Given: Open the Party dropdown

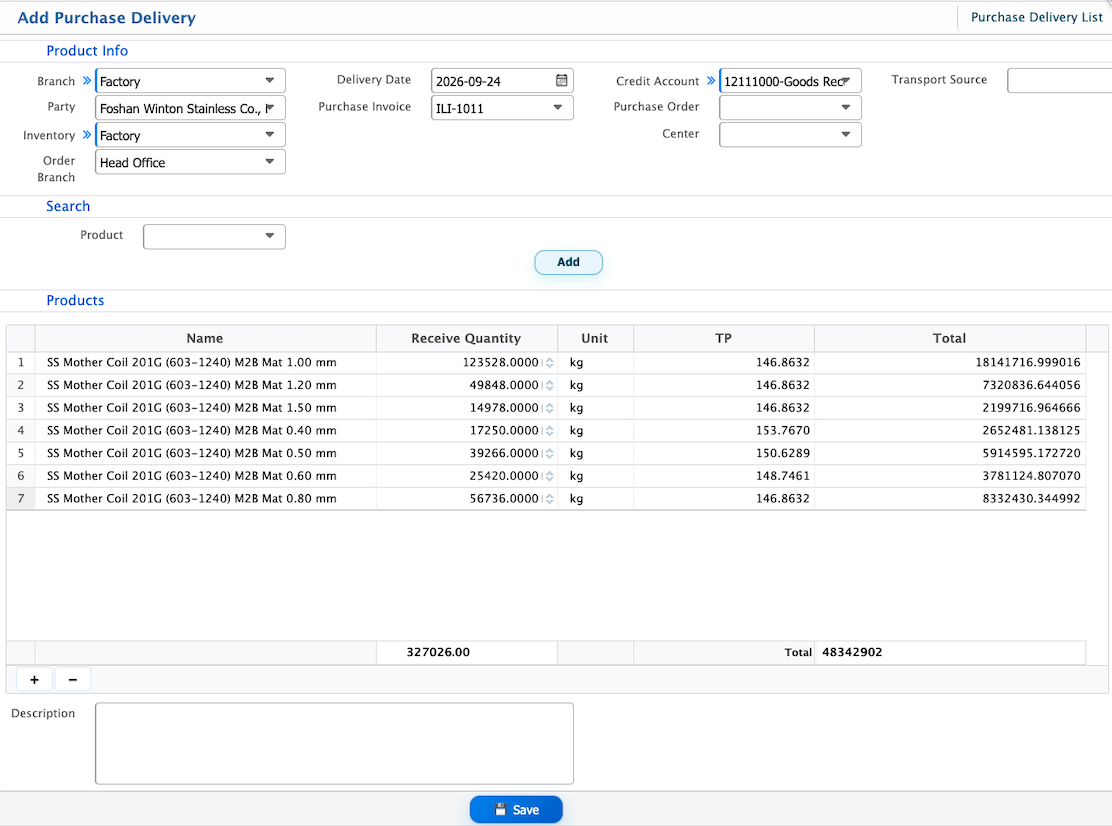Looking at the screenshot, I should 269,108.
